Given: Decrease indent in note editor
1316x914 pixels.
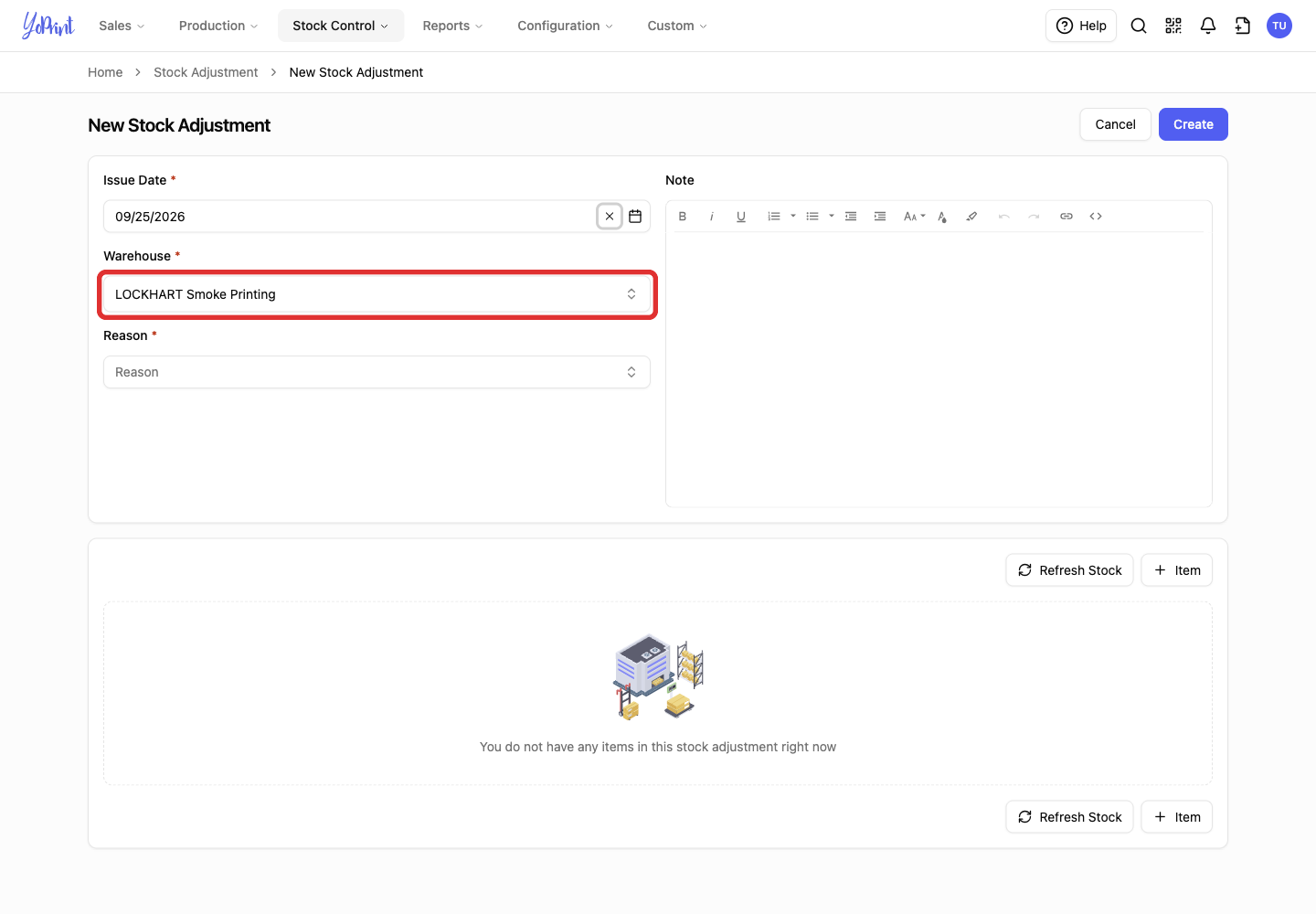Looking at the screenshot, I should point(851,217).
